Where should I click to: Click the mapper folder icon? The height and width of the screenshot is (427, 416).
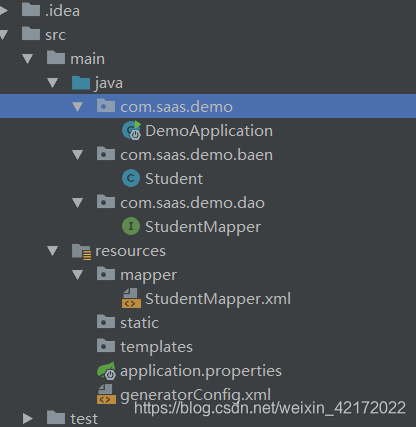(106, 274)
